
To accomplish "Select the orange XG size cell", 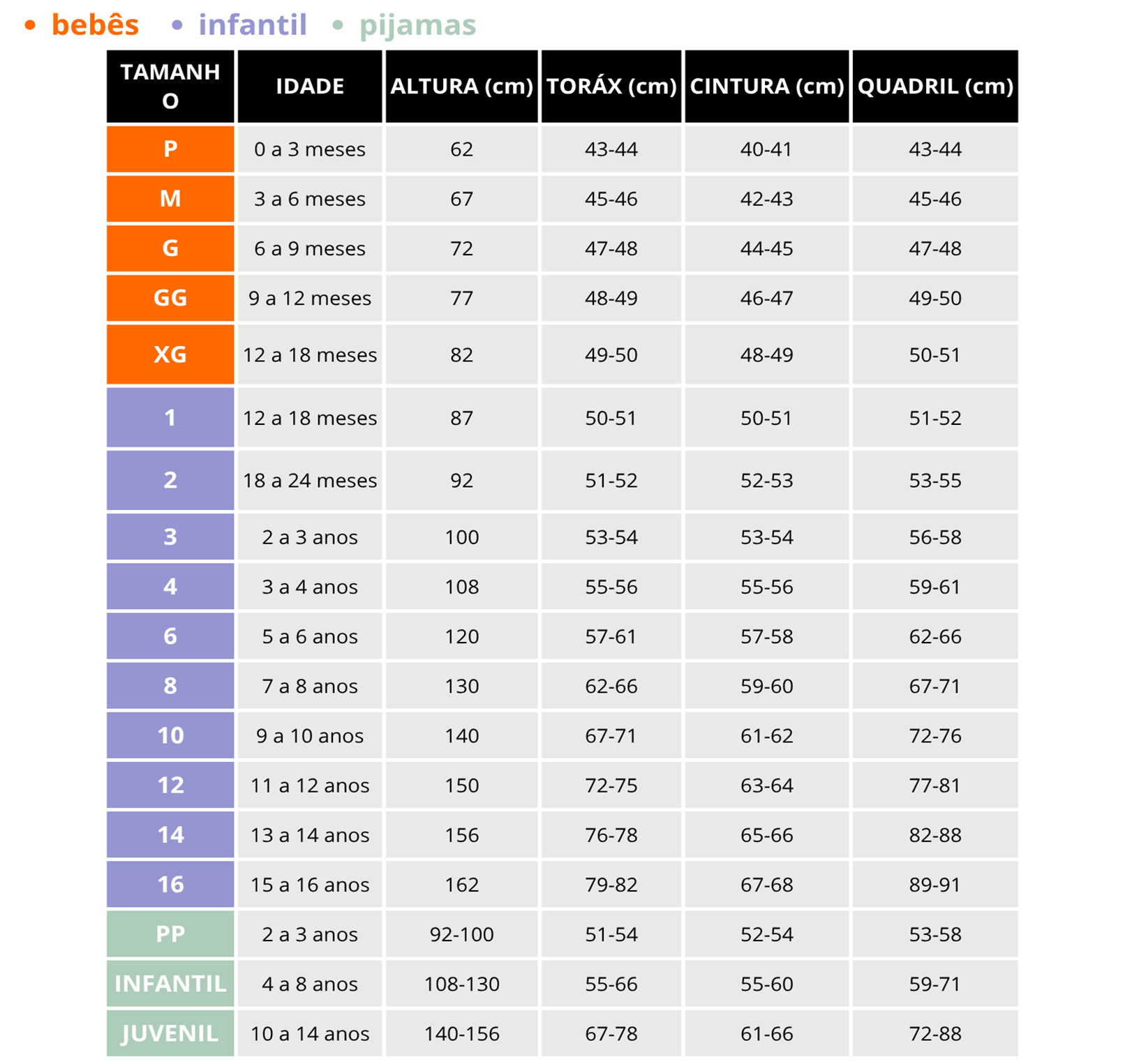I will (170, 354).
